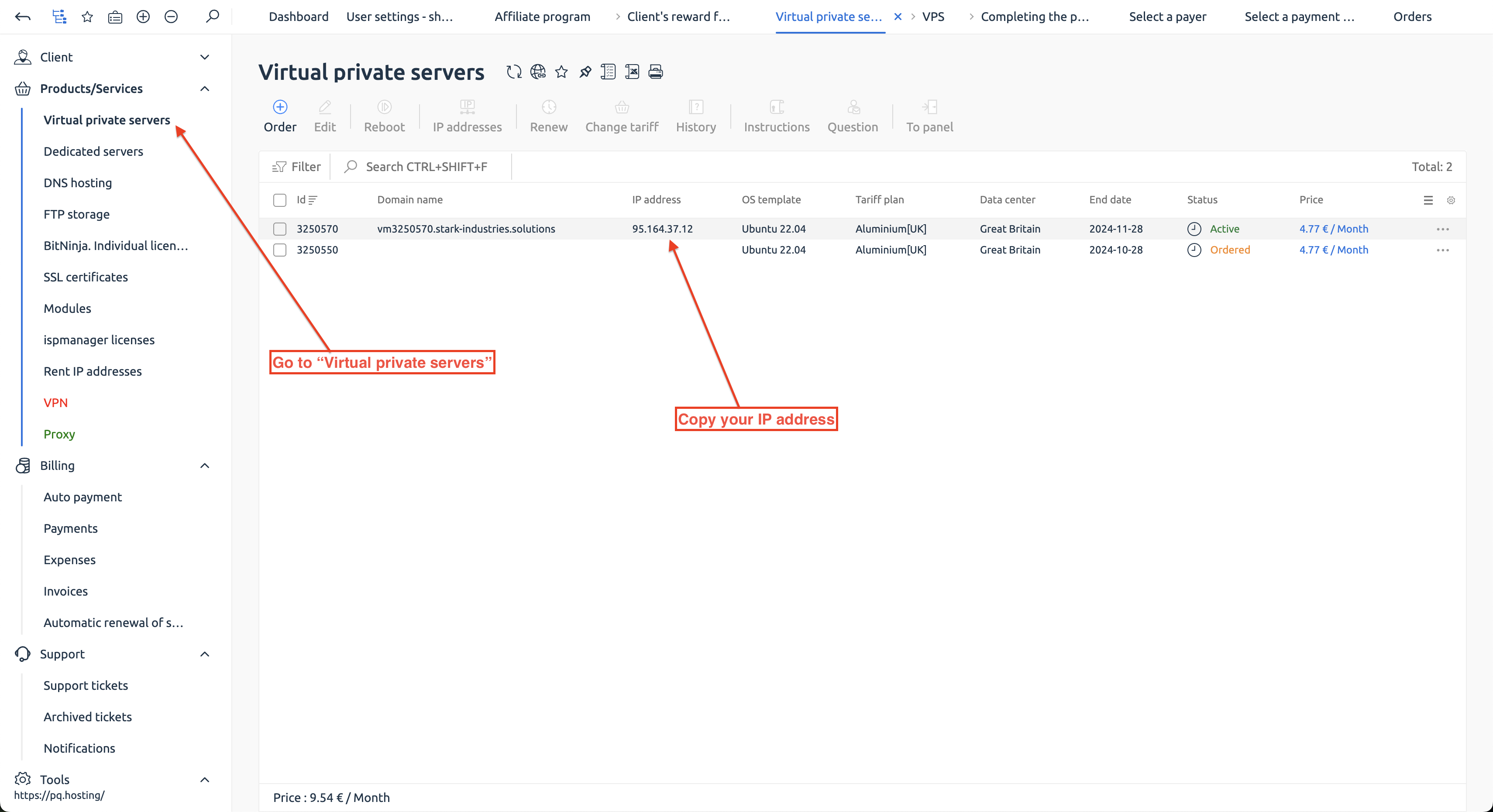Open actions menu for server 3250570
This screenshot has width=1493, height=812.
pos(1443,230)
